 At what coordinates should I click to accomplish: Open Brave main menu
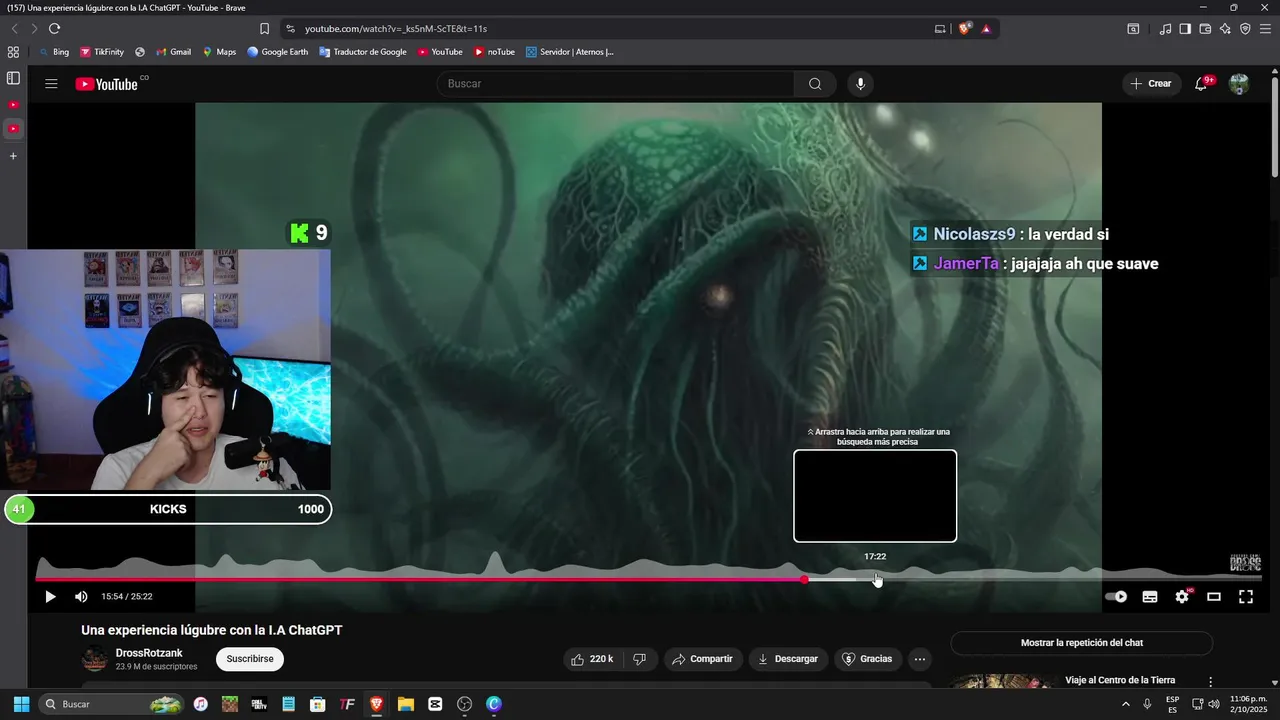pyautogui.click(x=1265, y=29)
